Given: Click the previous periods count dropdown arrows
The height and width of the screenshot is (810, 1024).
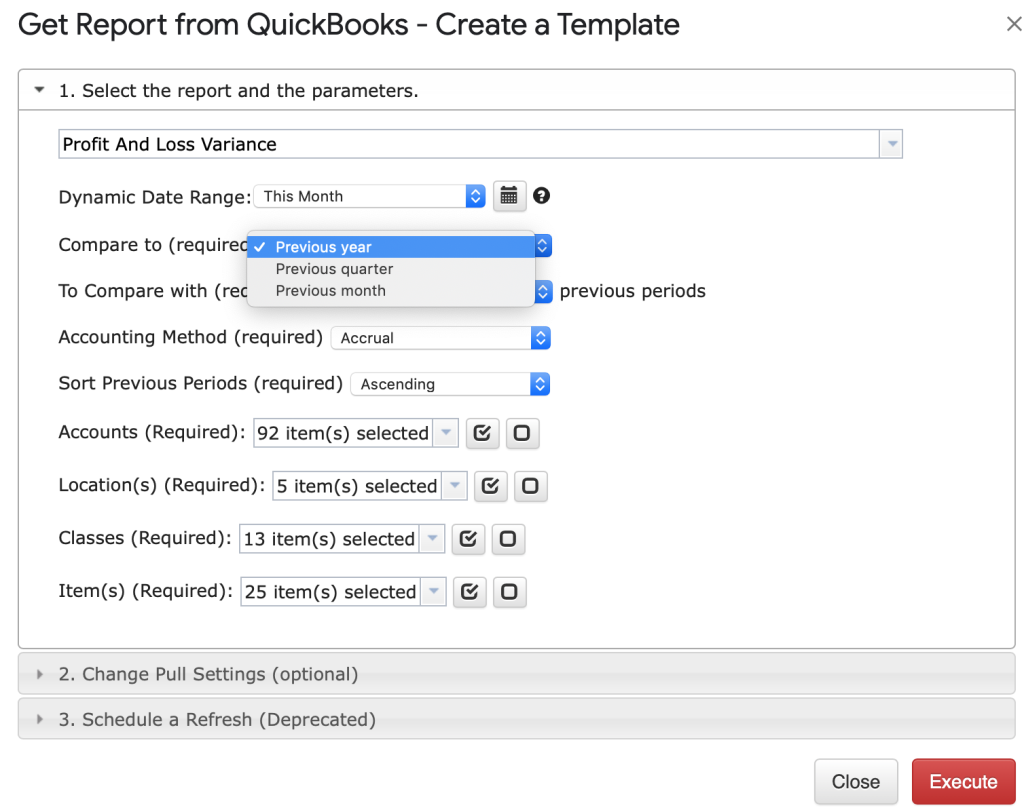Looking at the screenshot, I should coord(543,291).
